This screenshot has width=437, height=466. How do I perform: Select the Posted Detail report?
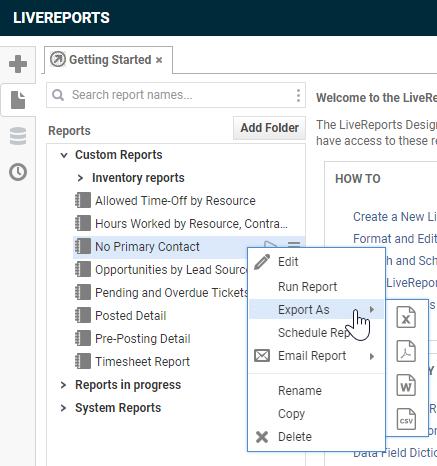pos(131,316)
